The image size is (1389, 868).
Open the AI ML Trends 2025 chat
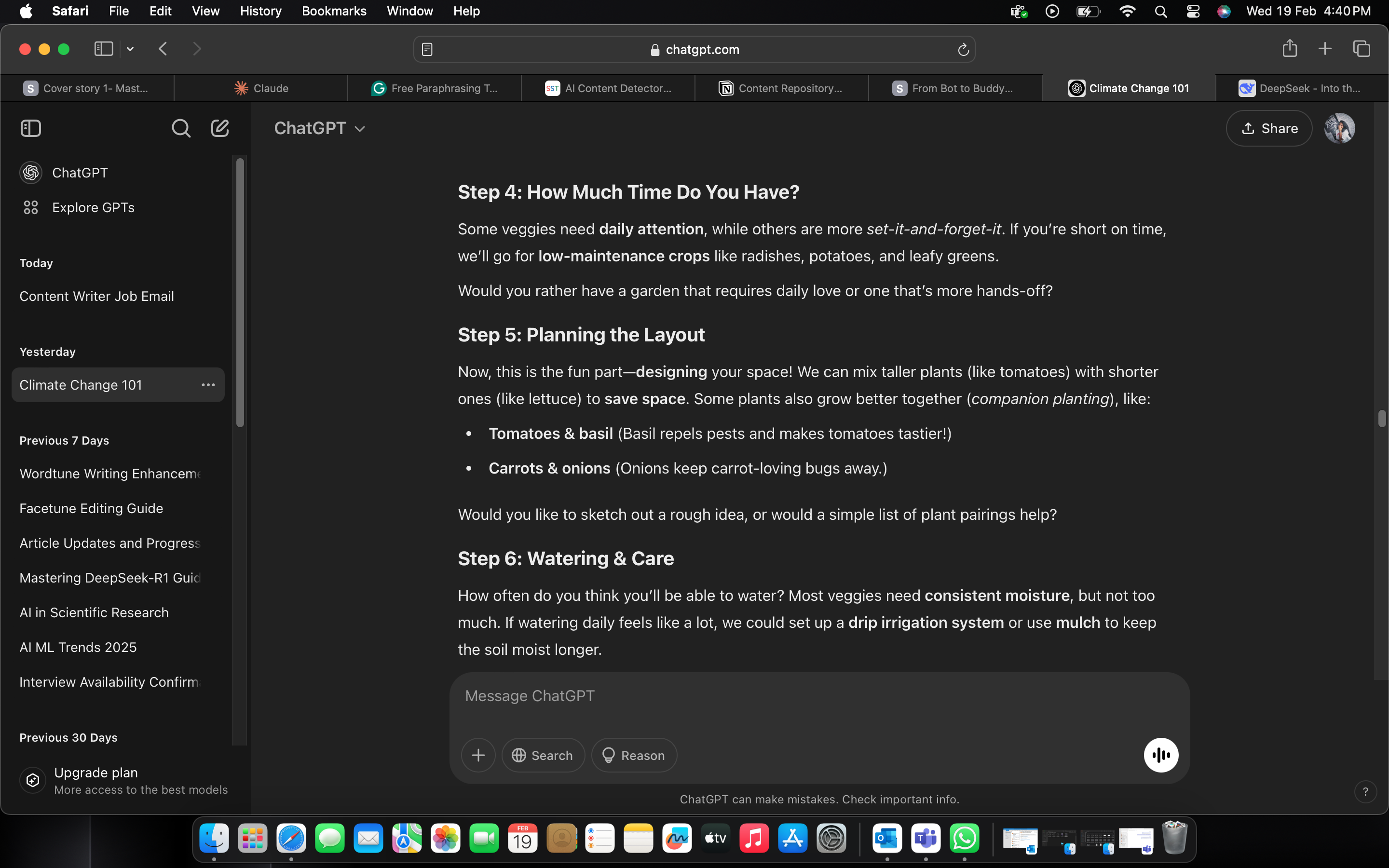click(118, 647)
